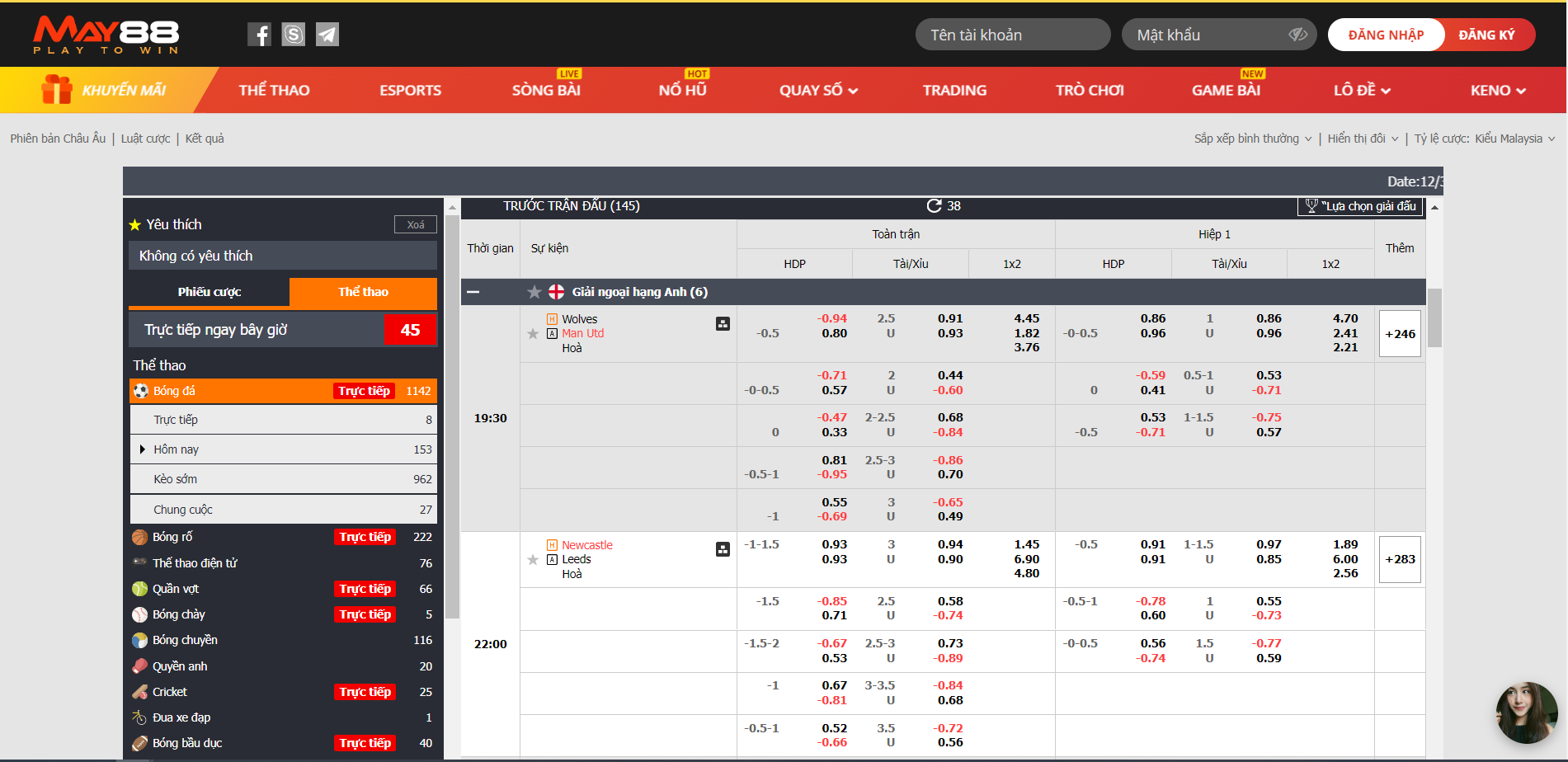Click the live chat support avatar
This screenshot has height=762, width=1568.
pyautogui.click(x=1526, y=713)
